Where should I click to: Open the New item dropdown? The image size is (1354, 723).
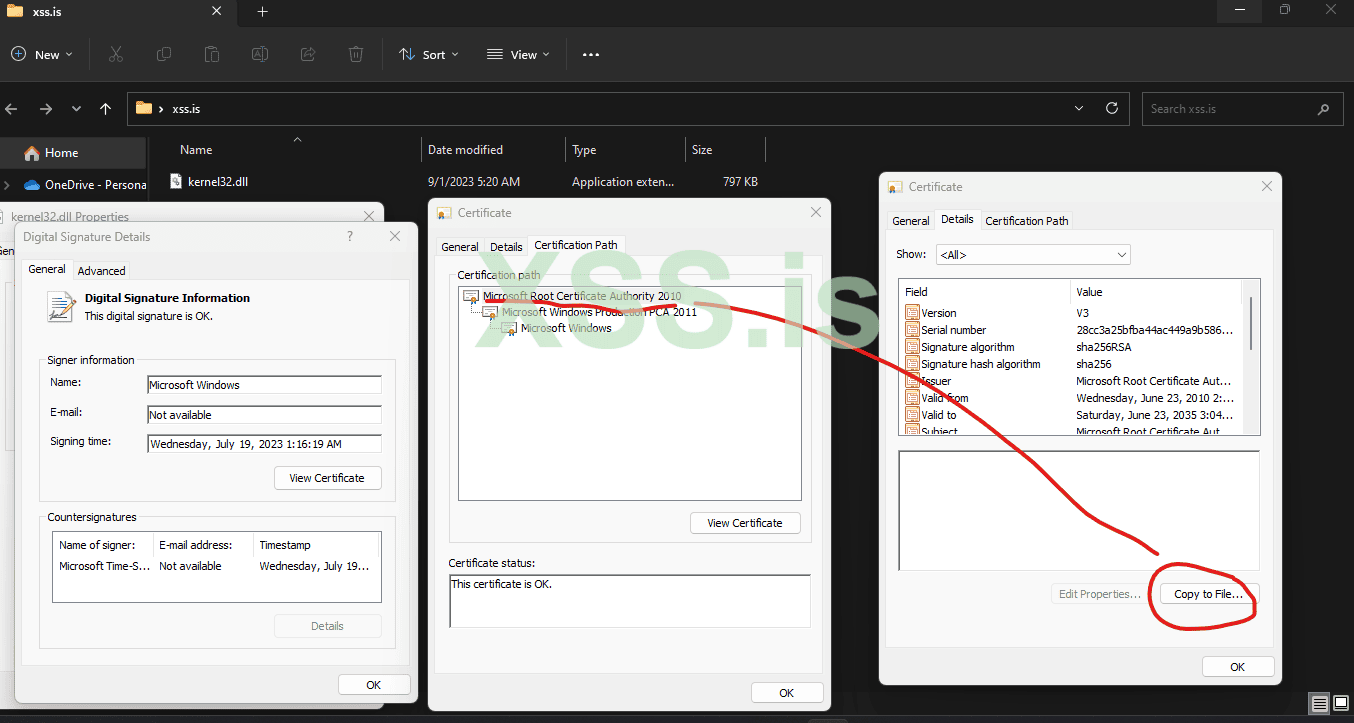pyautogui.click(x=41, y=54)
